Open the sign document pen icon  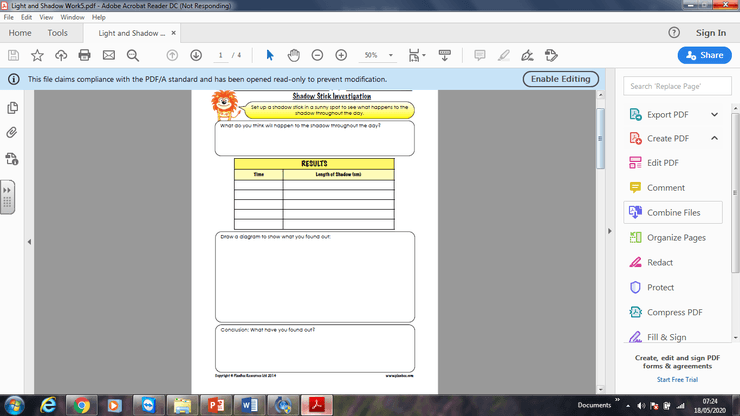point(527,55)
